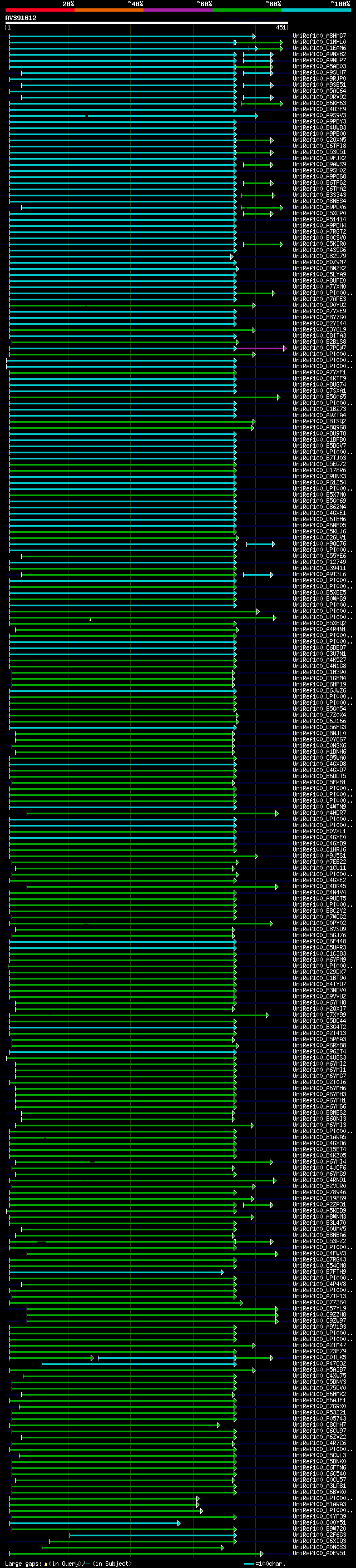Screen dimensions: 356x1568
Task: Select hit label UniRef100_Q56FG3
Action: 319,728
